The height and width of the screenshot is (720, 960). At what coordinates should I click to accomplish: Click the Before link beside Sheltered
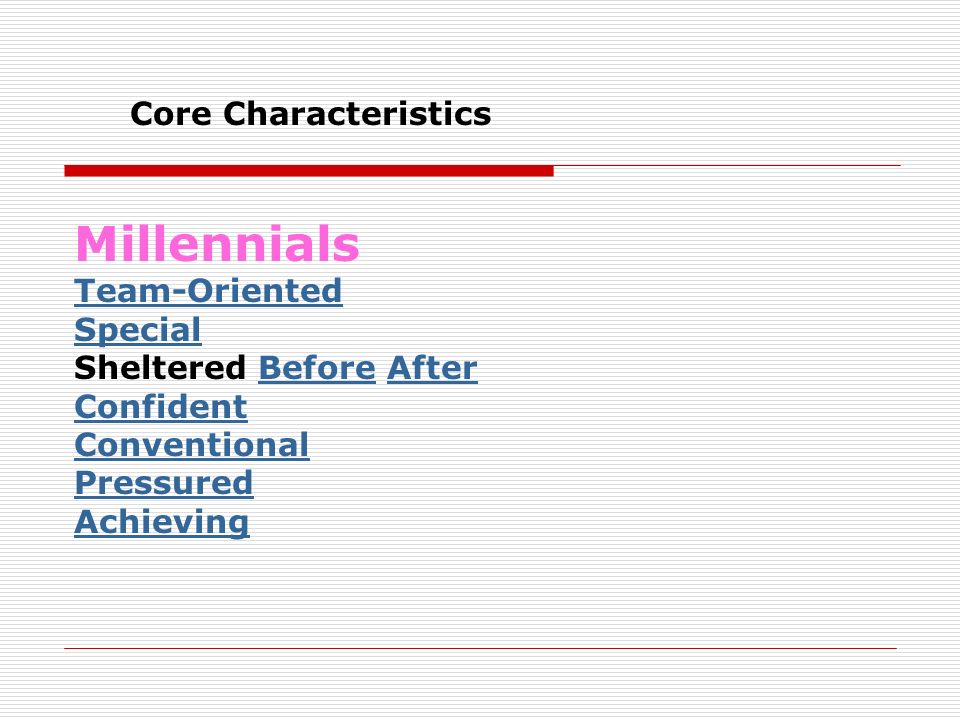point(317,369)
